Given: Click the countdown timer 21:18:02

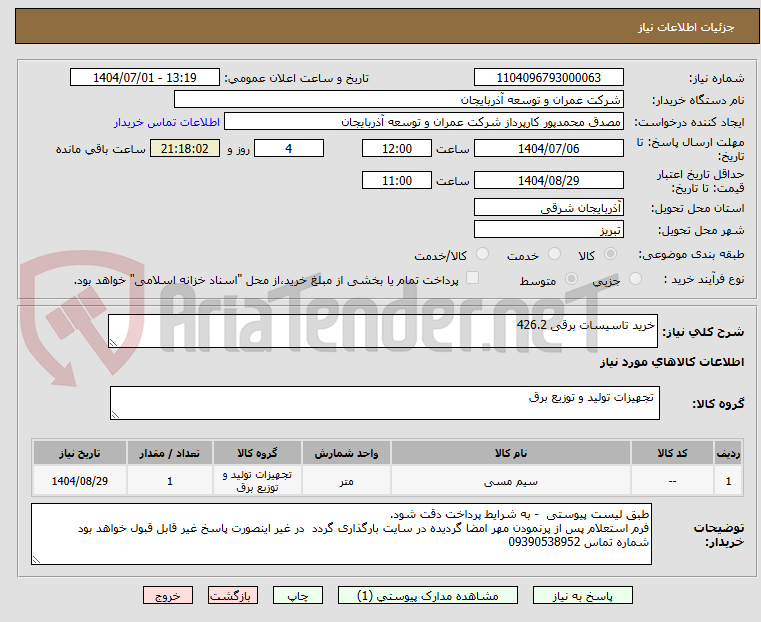Looking at the screenshot, I should pos(184,148).
